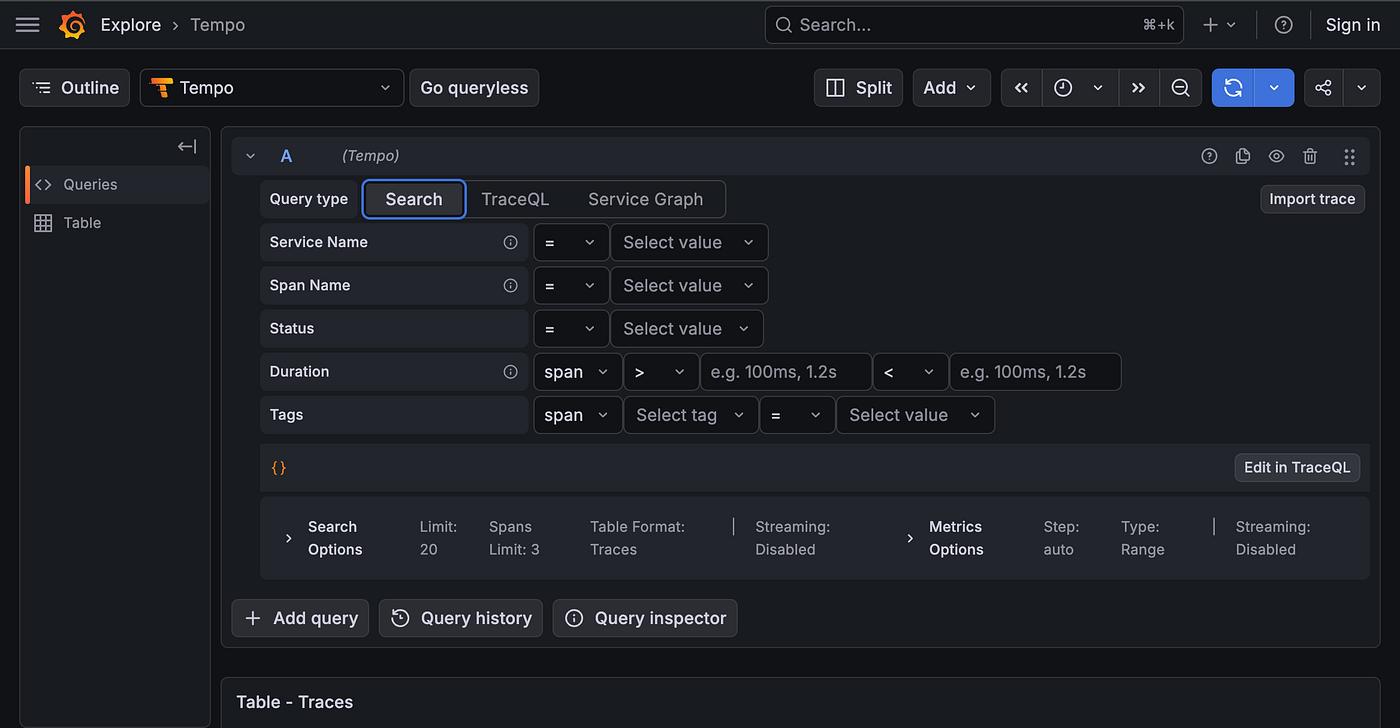1400x728 pixels.
Task: Click the Split button
Action: point(859,88)
